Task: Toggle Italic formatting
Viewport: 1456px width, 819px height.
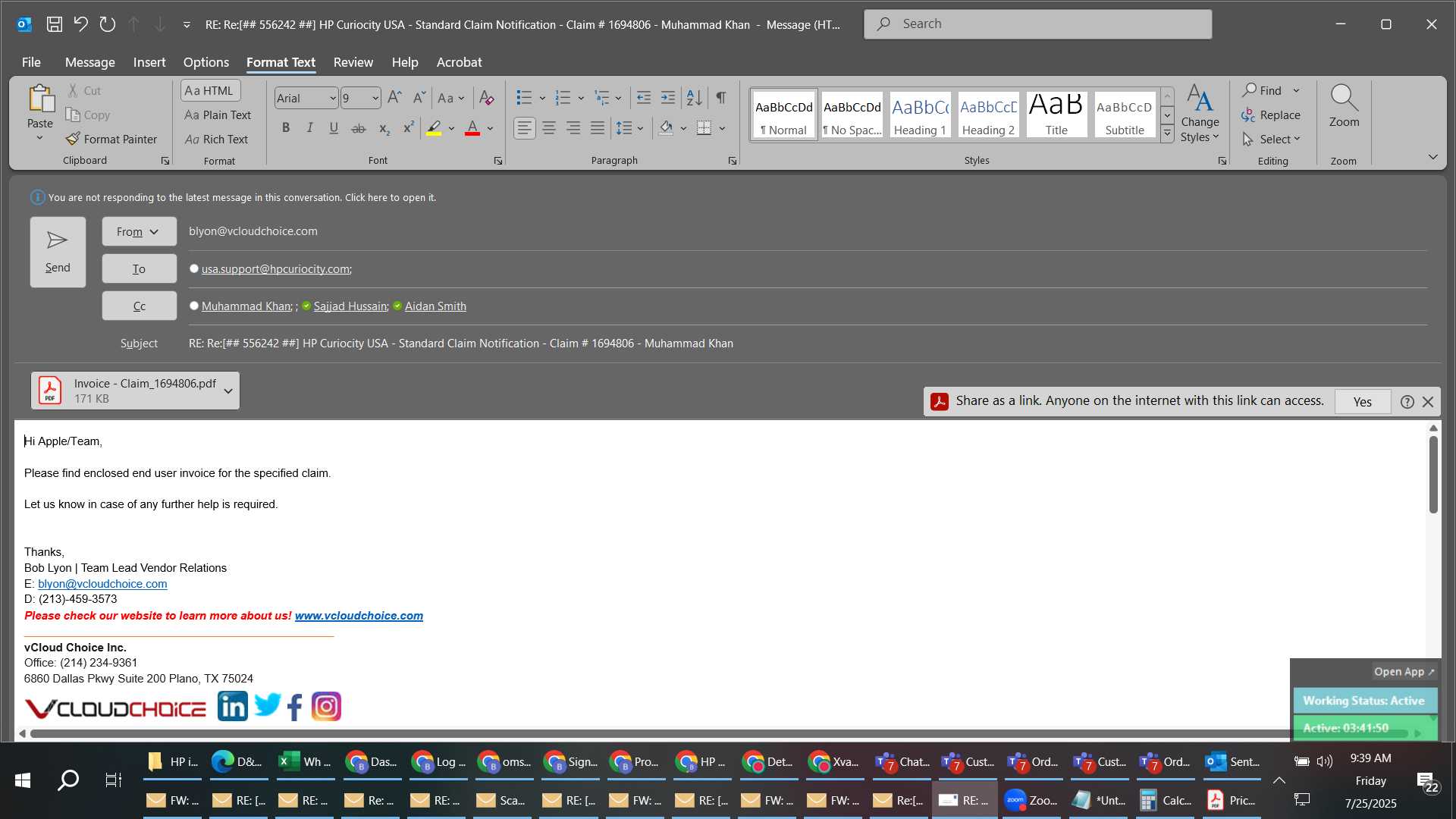Action: 309,128
